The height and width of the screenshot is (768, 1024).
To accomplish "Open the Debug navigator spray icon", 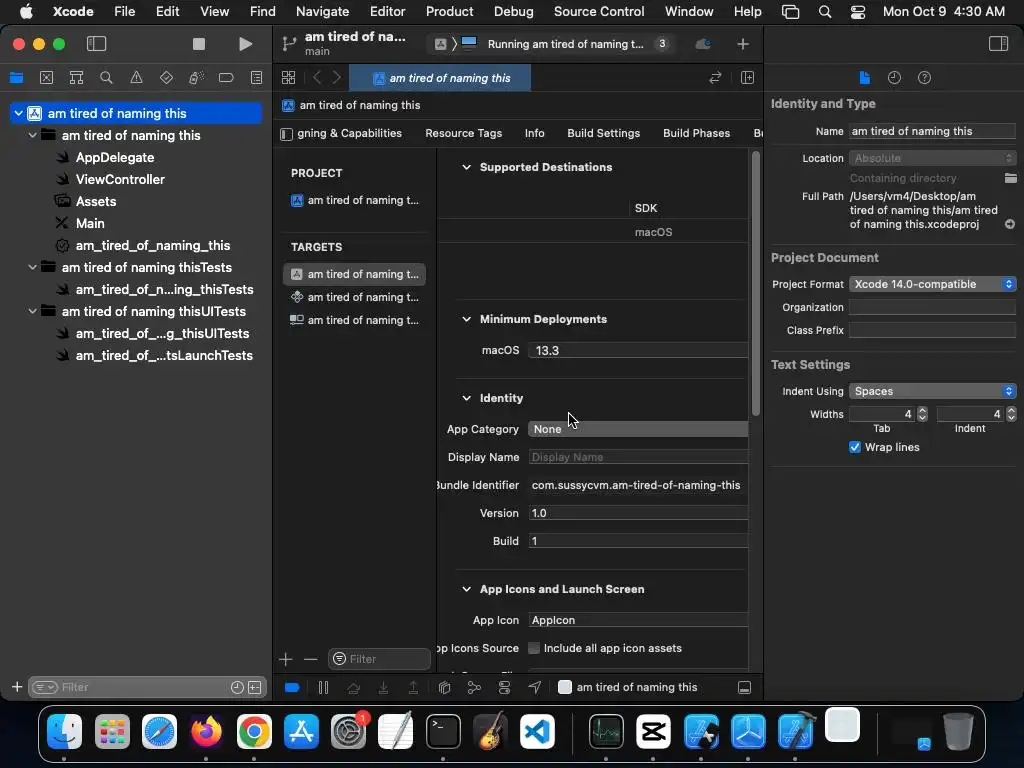I will (196, 78).
